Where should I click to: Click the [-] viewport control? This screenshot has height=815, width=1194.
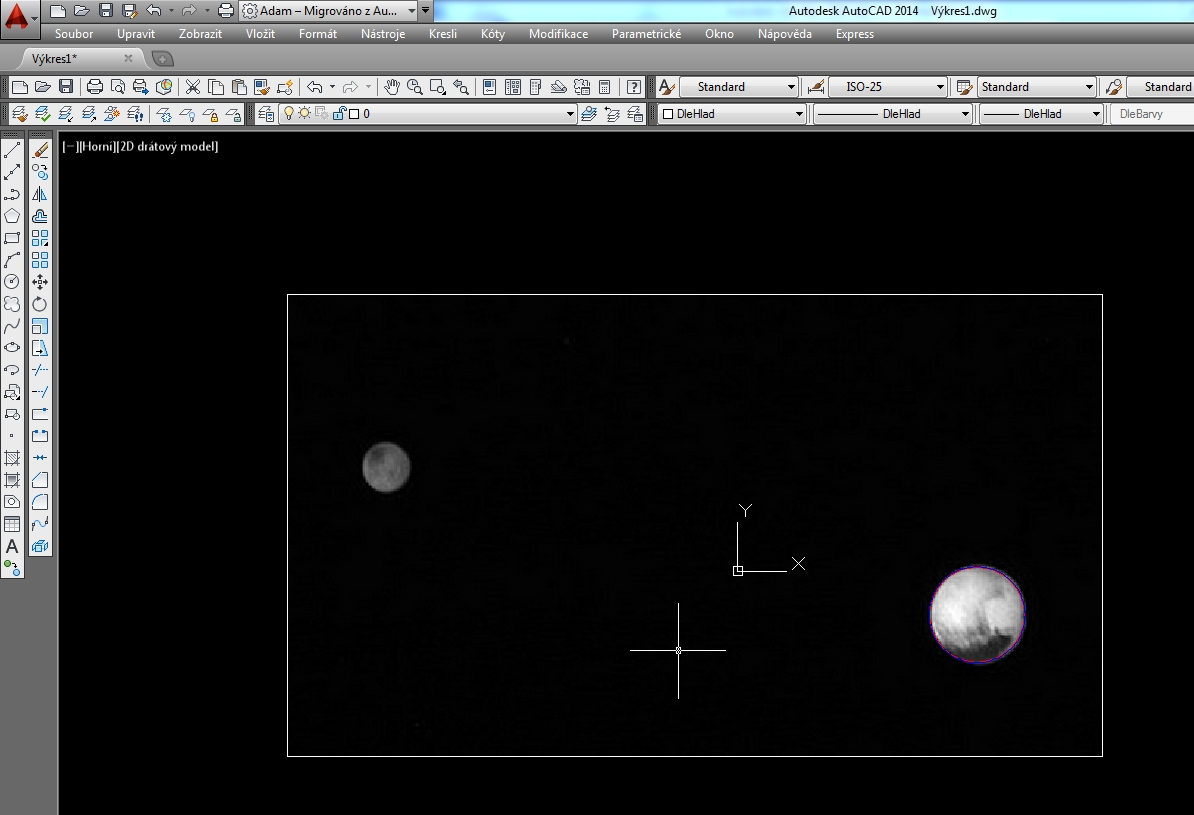[x=70, y=146]
